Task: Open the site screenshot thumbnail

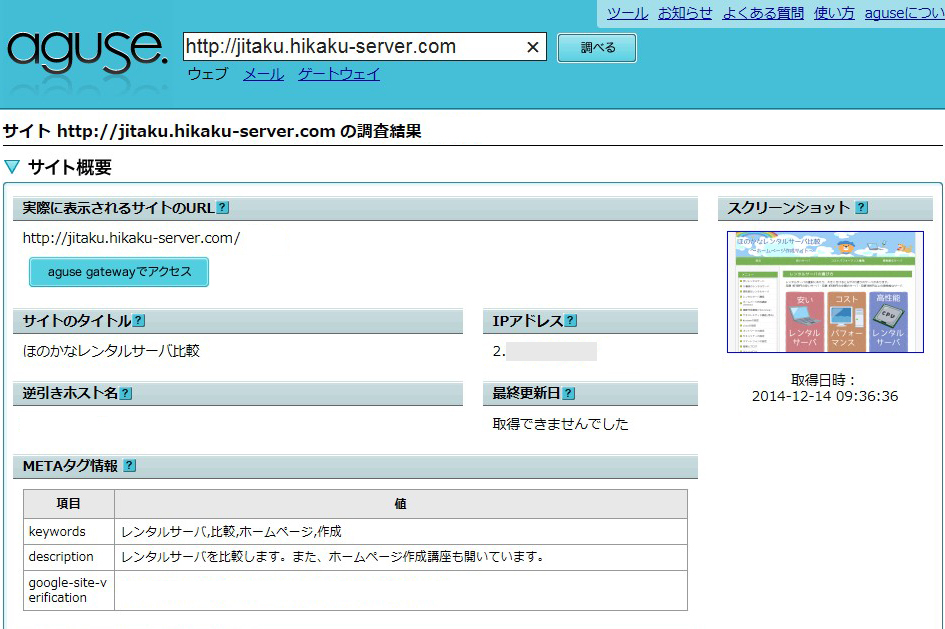Action: (x=825, y=292)
